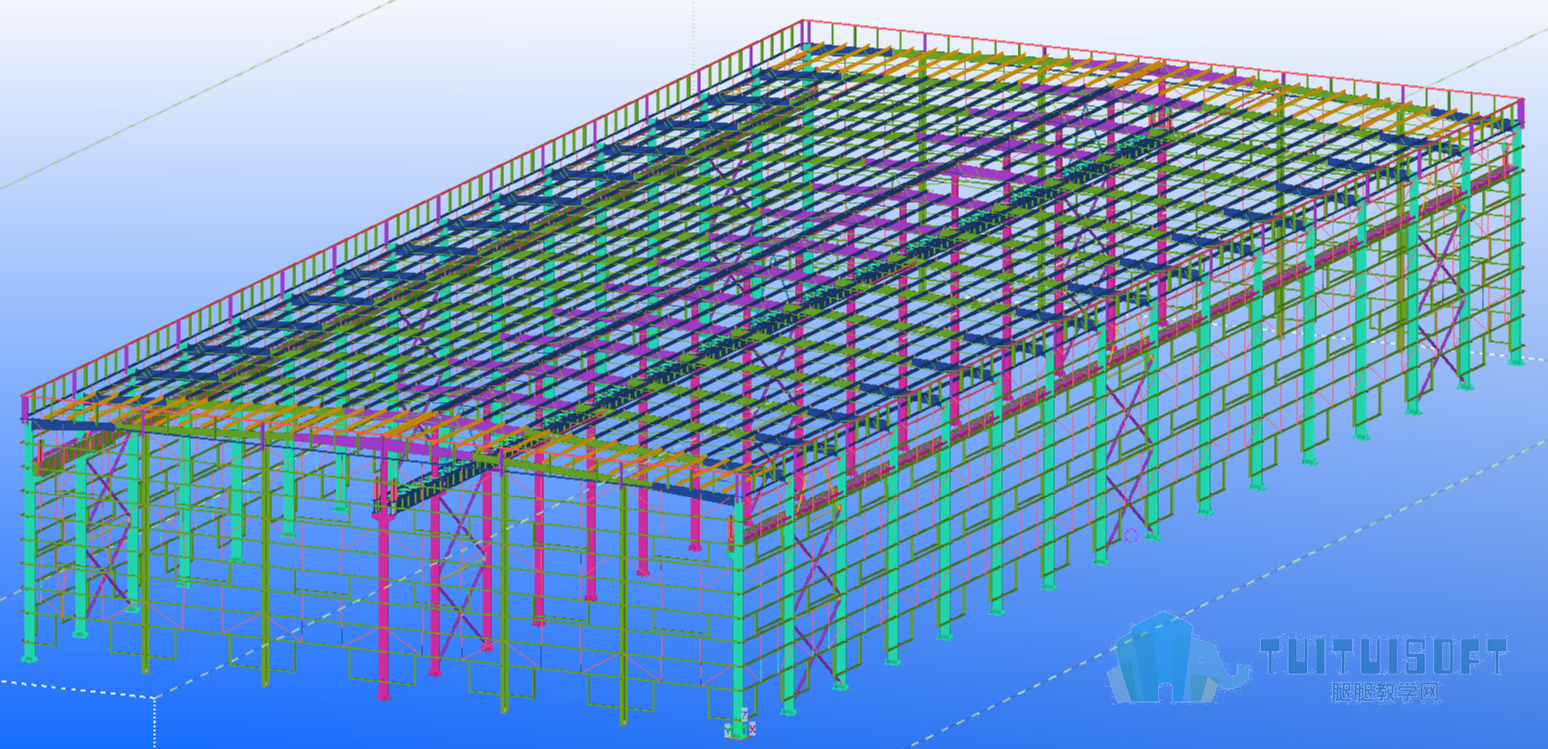Screen dimensions: 1548x749
Task: Select the right-end corner of the roof railing
Action: [1520, 100]
